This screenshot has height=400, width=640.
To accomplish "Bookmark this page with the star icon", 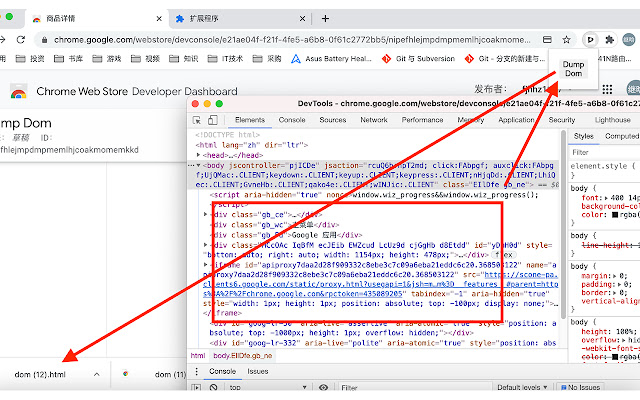I will [566, 40].
